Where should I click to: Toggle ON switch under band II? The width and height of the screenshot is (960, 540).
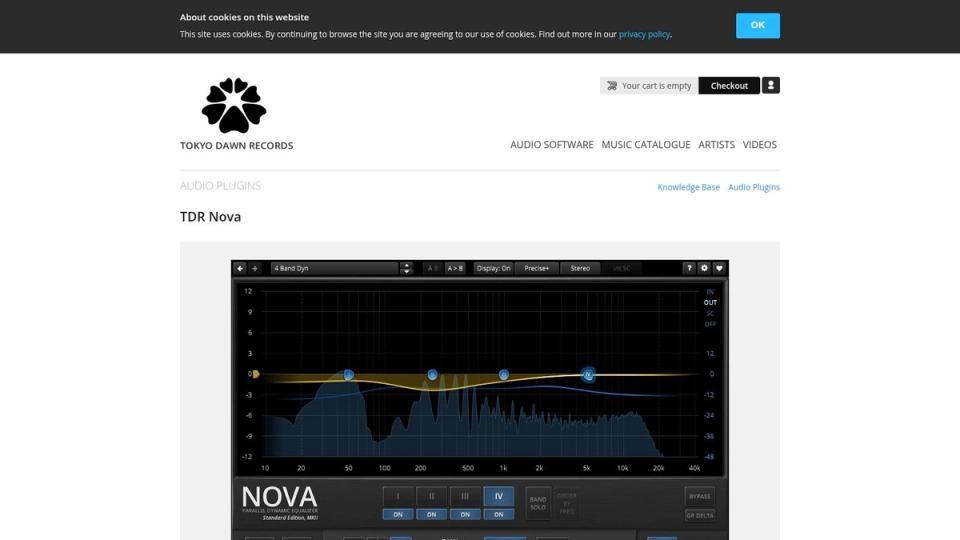431,515
